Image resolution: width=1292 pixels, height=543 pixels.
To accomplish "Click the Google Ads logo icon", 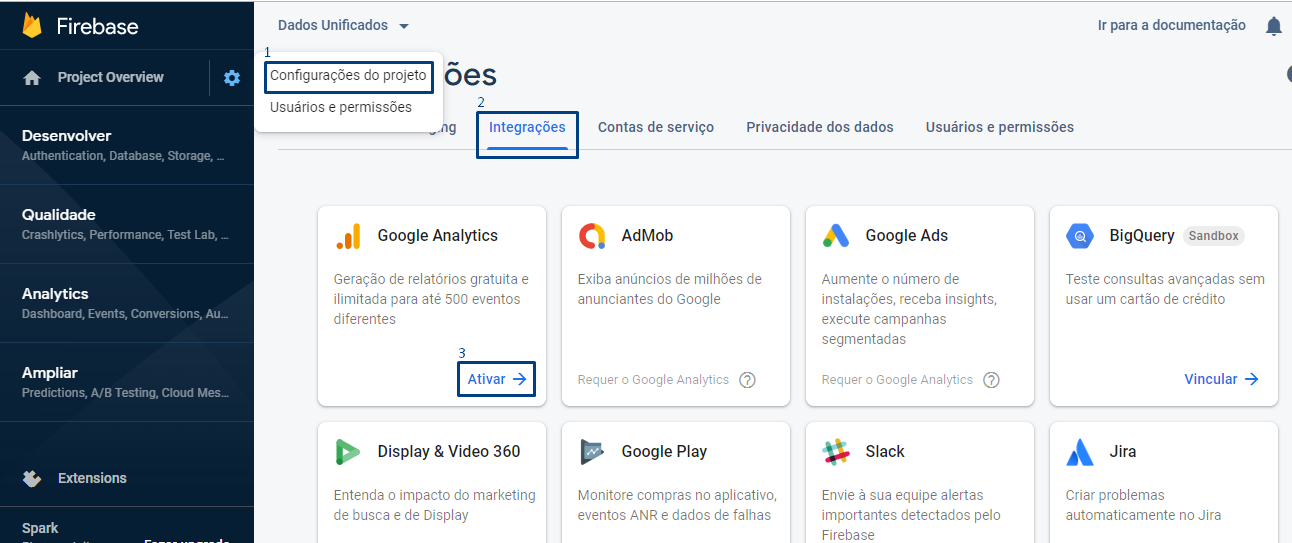I will pos(836,236).
